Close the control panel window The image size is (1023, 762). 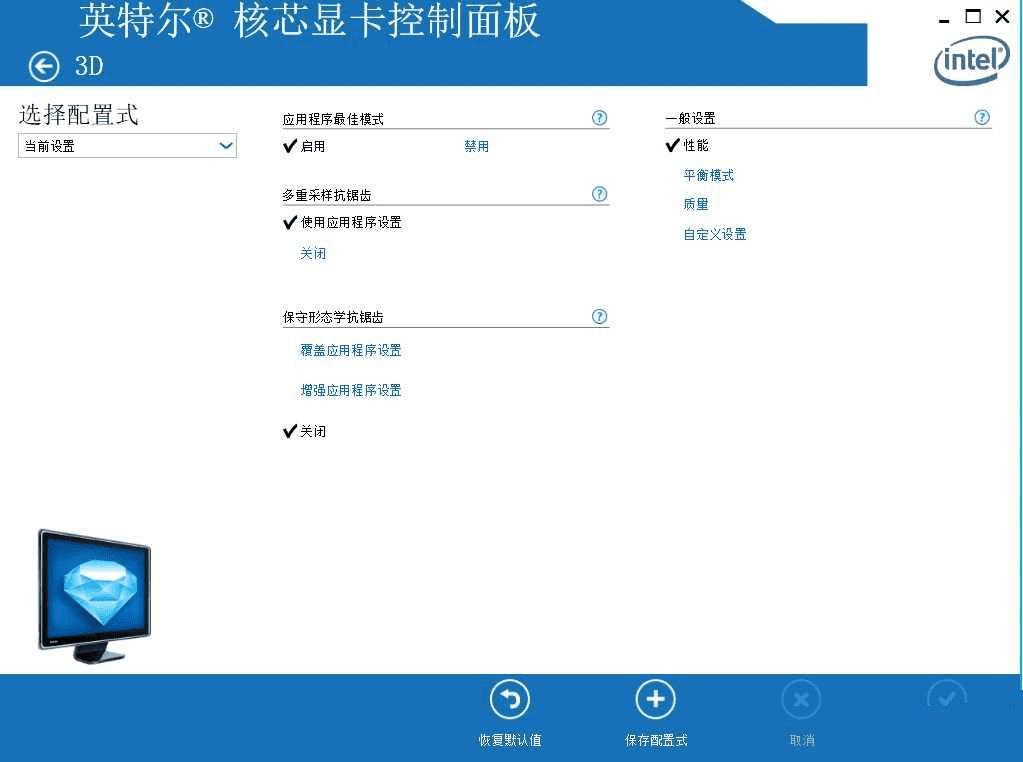[x=1002, y=16]
